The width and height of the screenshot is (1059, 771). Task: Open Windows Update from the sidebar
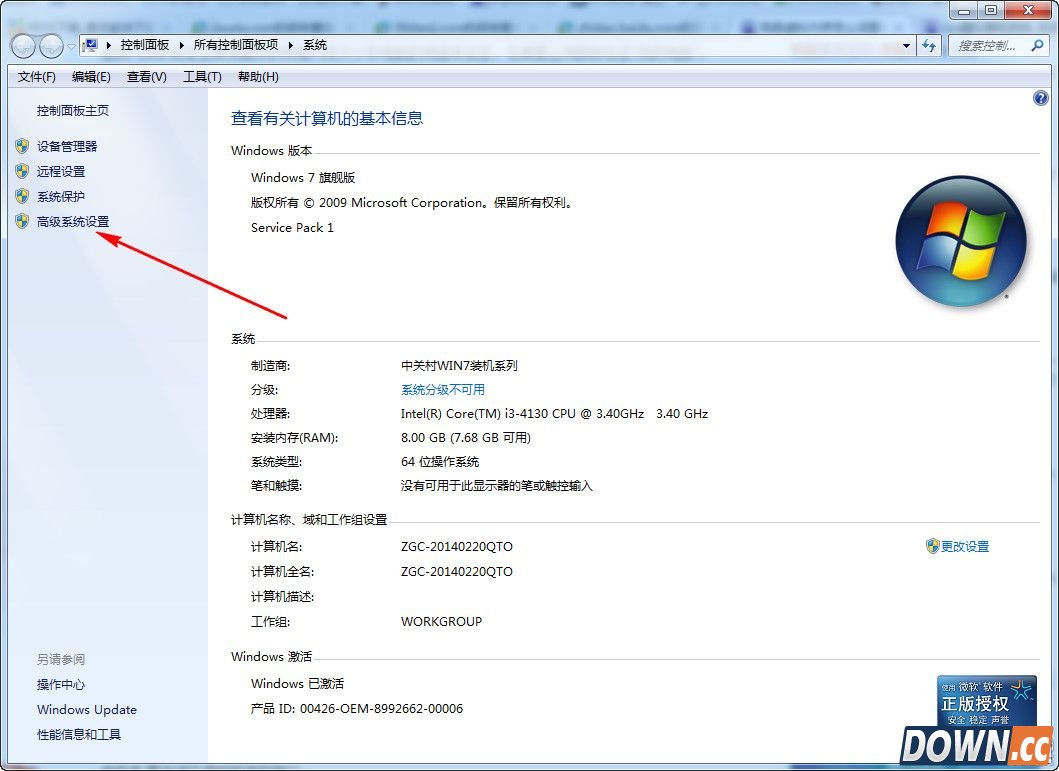[86, 709]
